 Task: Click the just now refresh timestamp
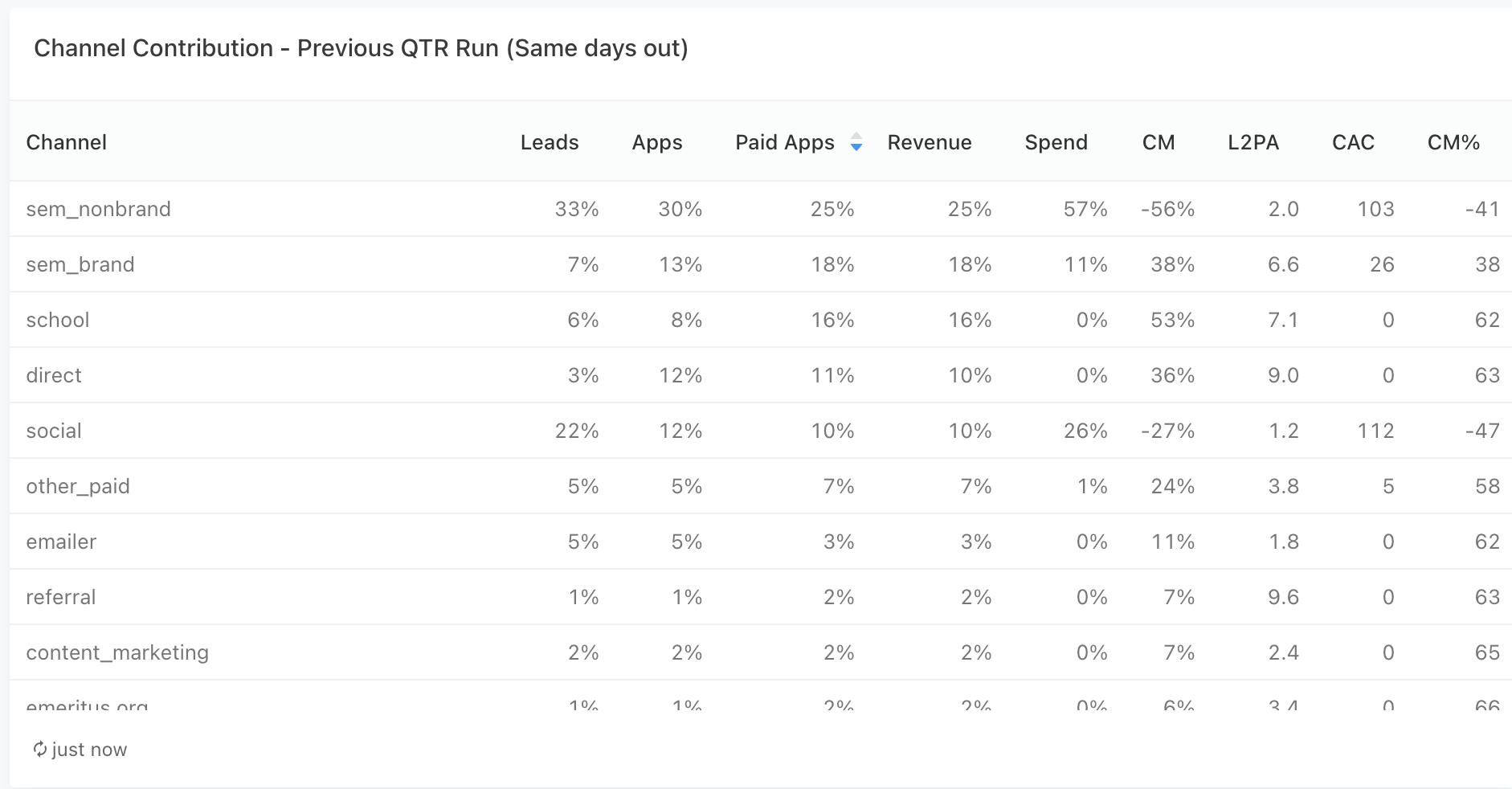89,750
